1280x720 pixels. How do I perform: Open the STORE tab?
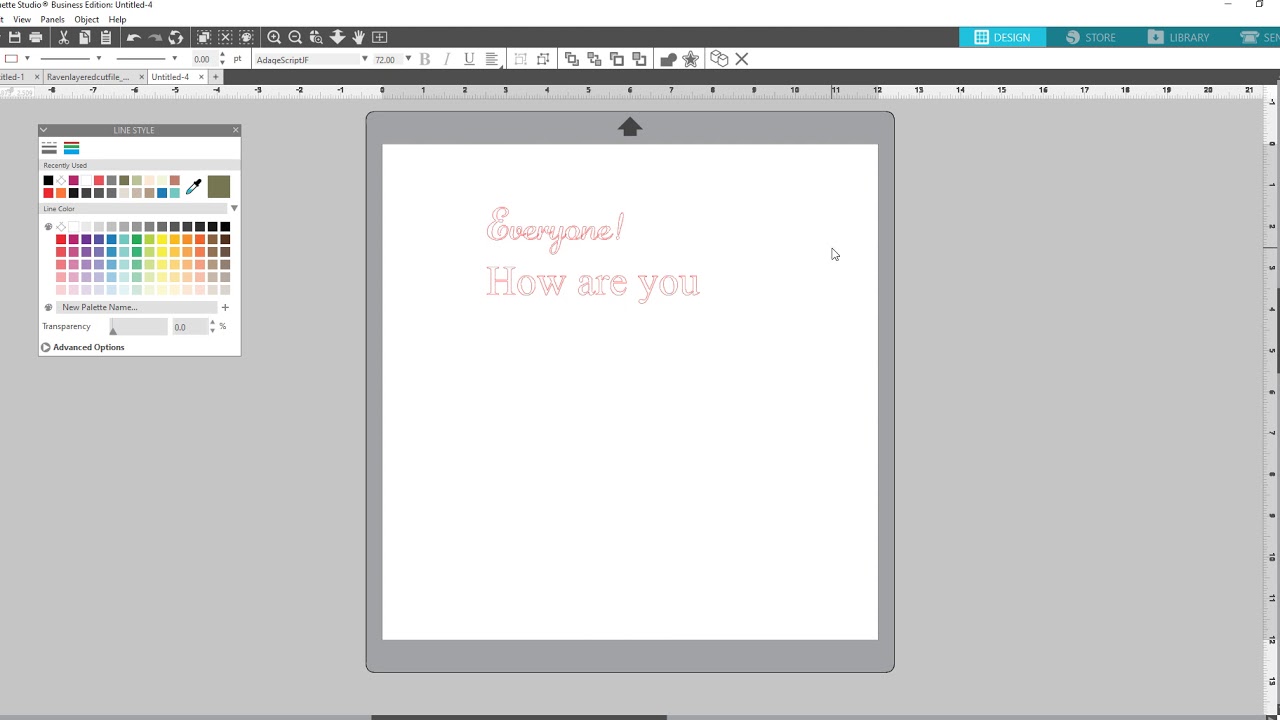[1091, 37]
